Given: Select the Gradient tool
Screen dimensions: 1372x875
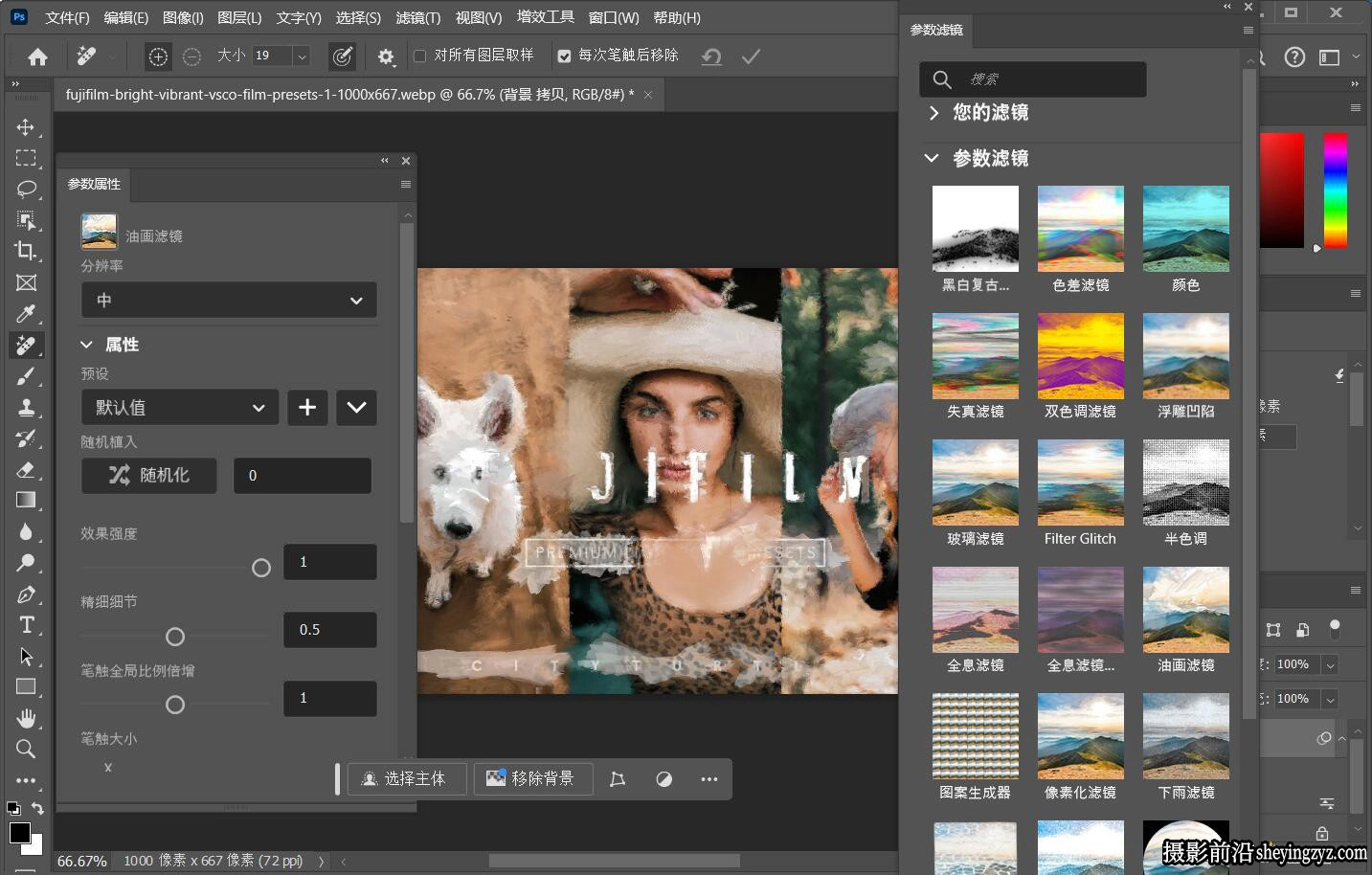Looking at the screenshot, I should 26,500.
